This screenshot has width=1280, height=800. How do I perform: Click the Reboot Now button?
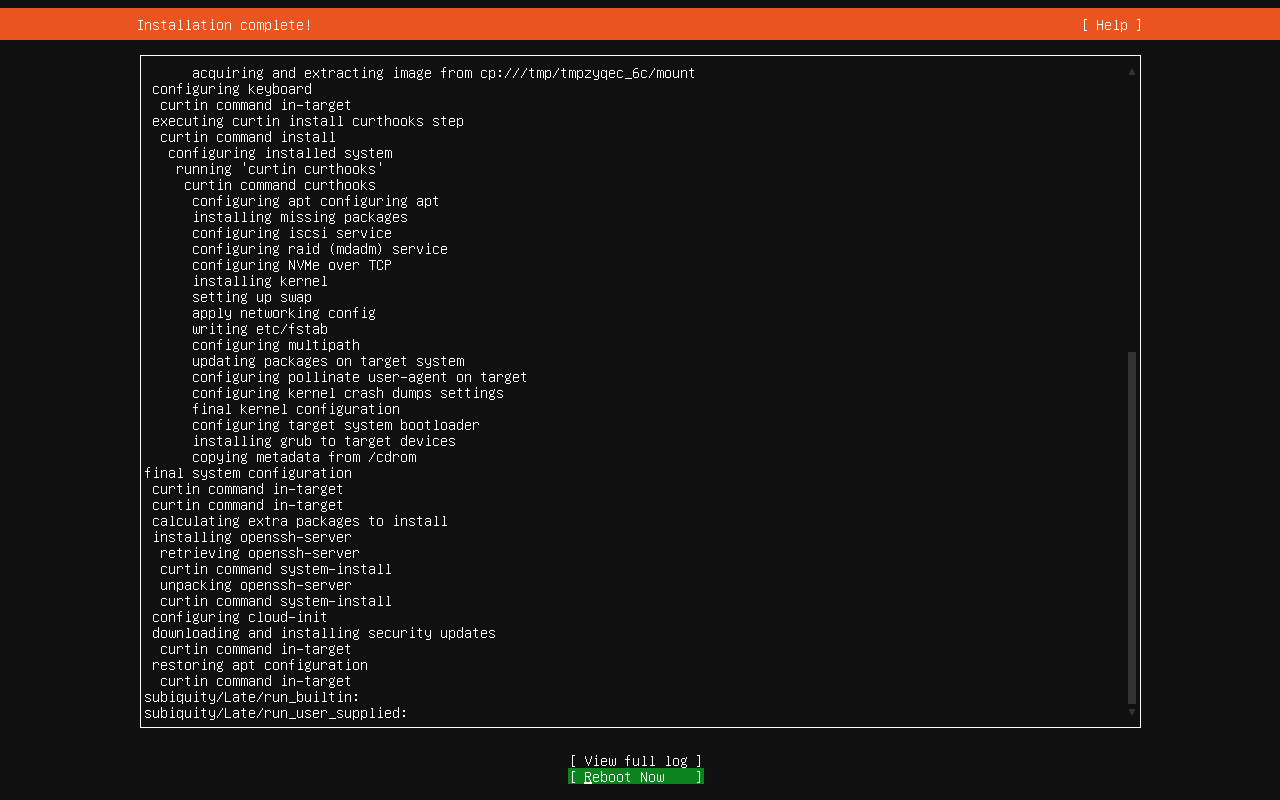click(636, 777)
